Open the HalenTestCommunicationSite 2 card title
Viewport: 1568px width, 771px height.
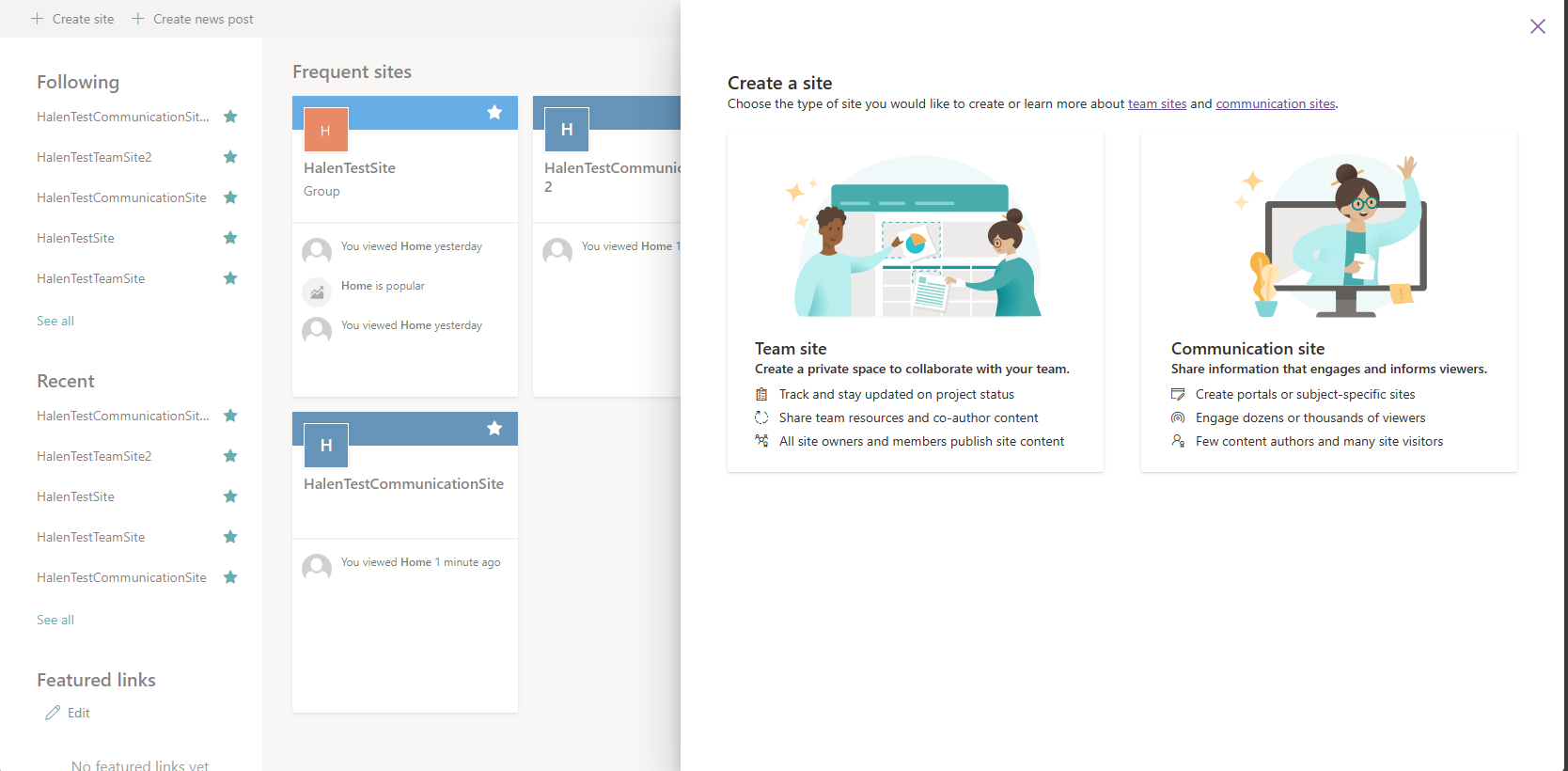[612, 177]
